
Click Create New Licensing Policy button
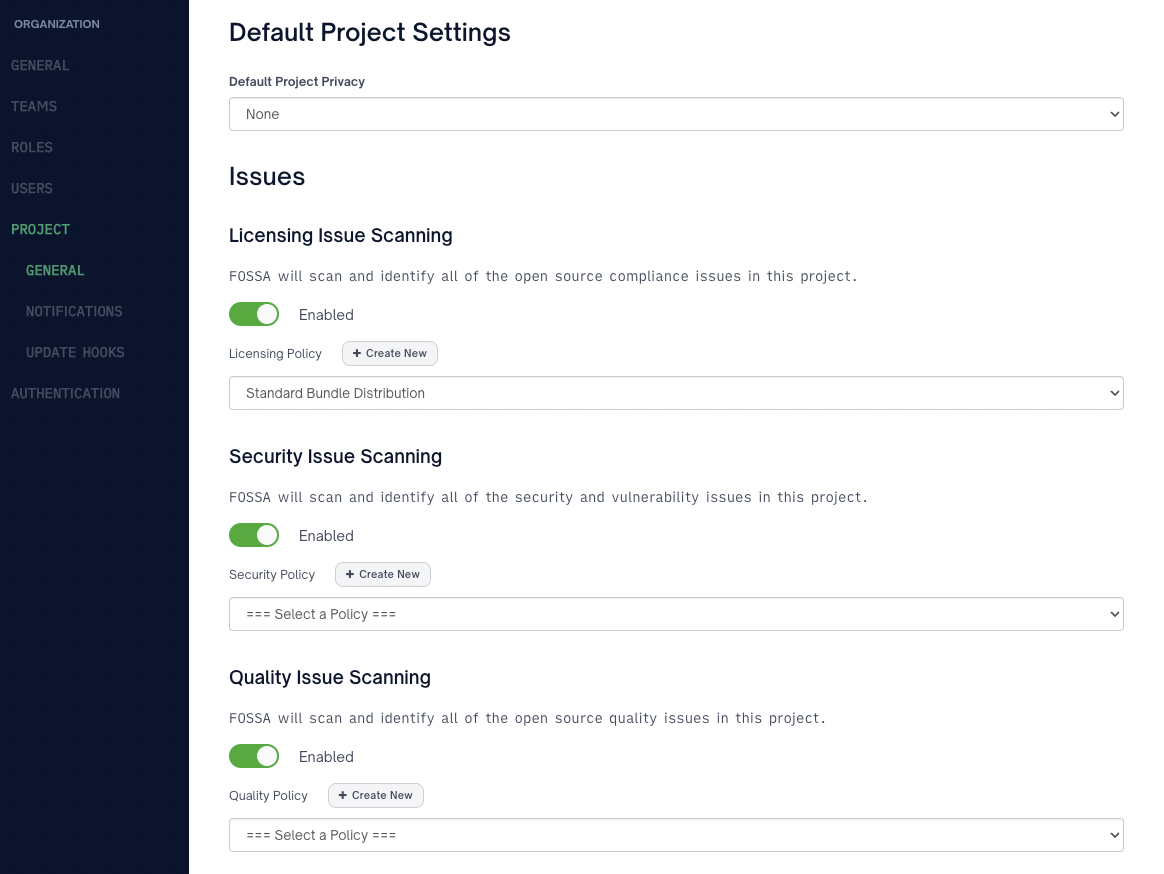(x=390, y=353)
